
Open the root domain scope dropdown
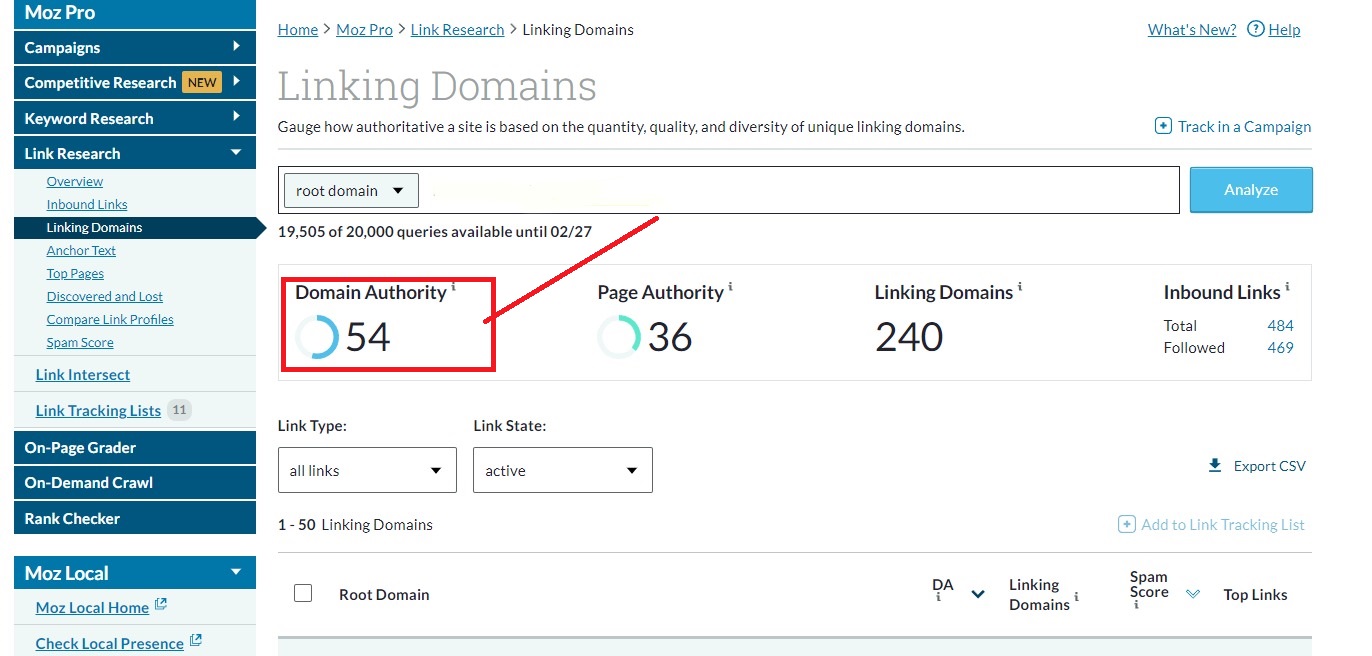350,190
